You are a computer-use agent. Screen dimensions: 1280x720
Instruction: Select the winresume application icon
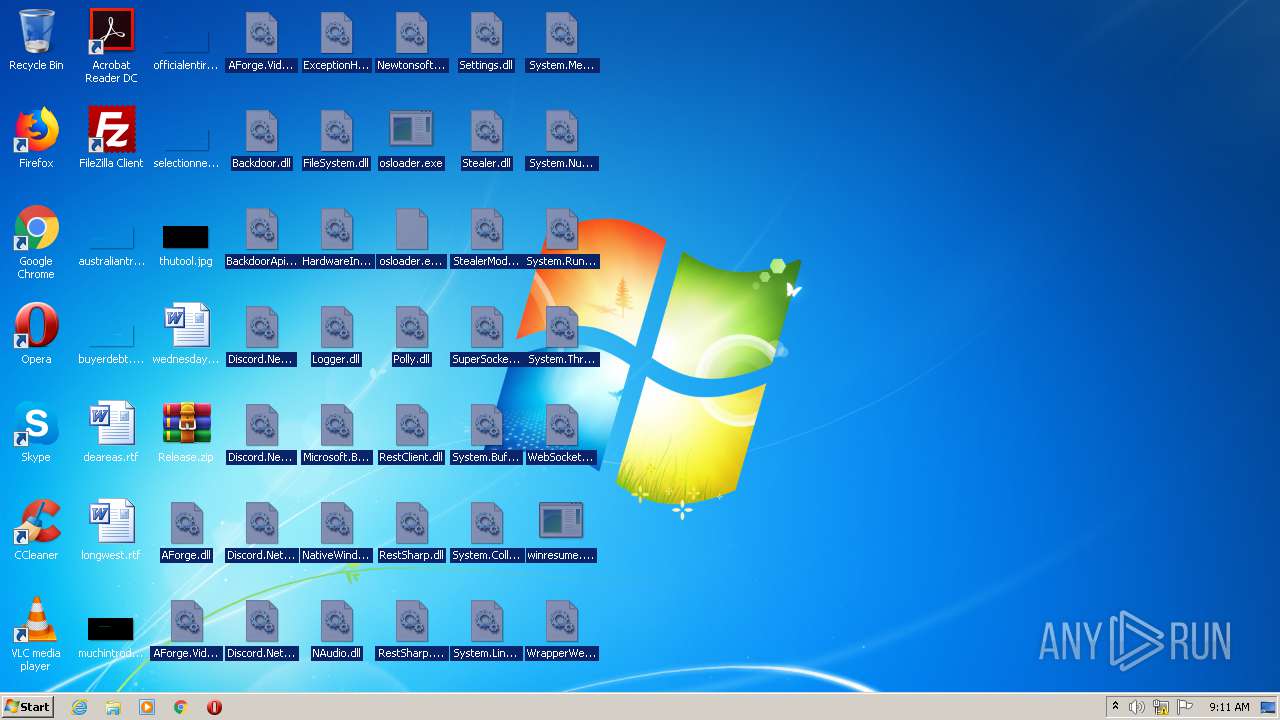561,530
